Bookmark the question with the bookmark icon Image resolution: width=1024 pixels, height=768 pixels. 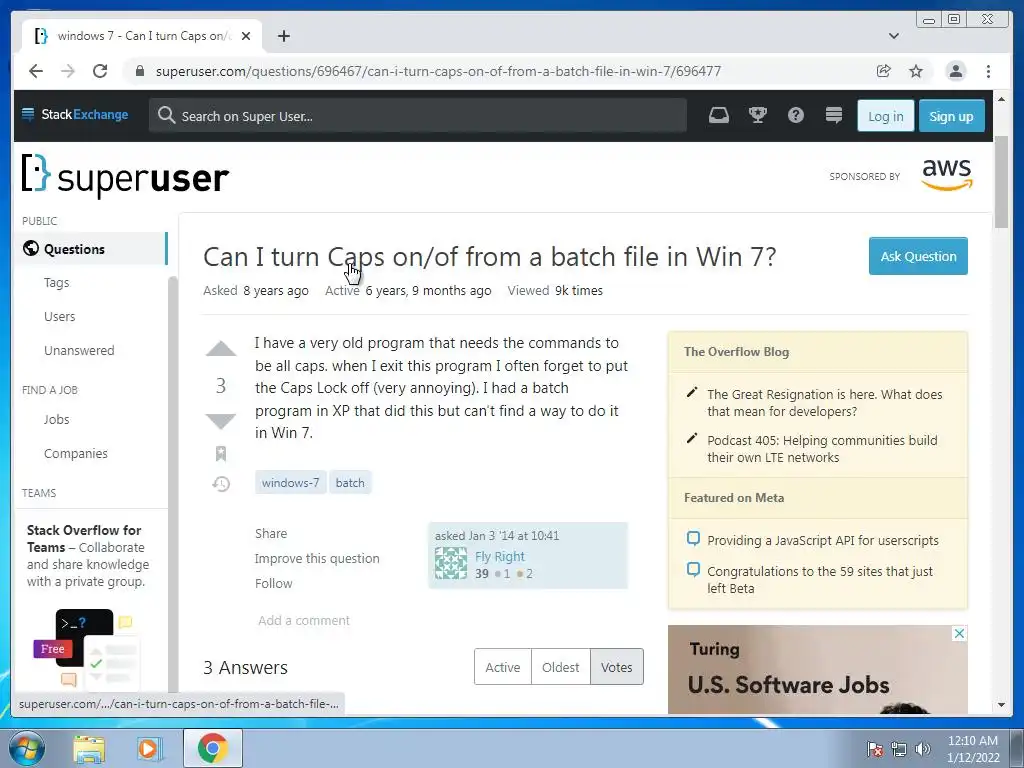(x=221, y=453)
